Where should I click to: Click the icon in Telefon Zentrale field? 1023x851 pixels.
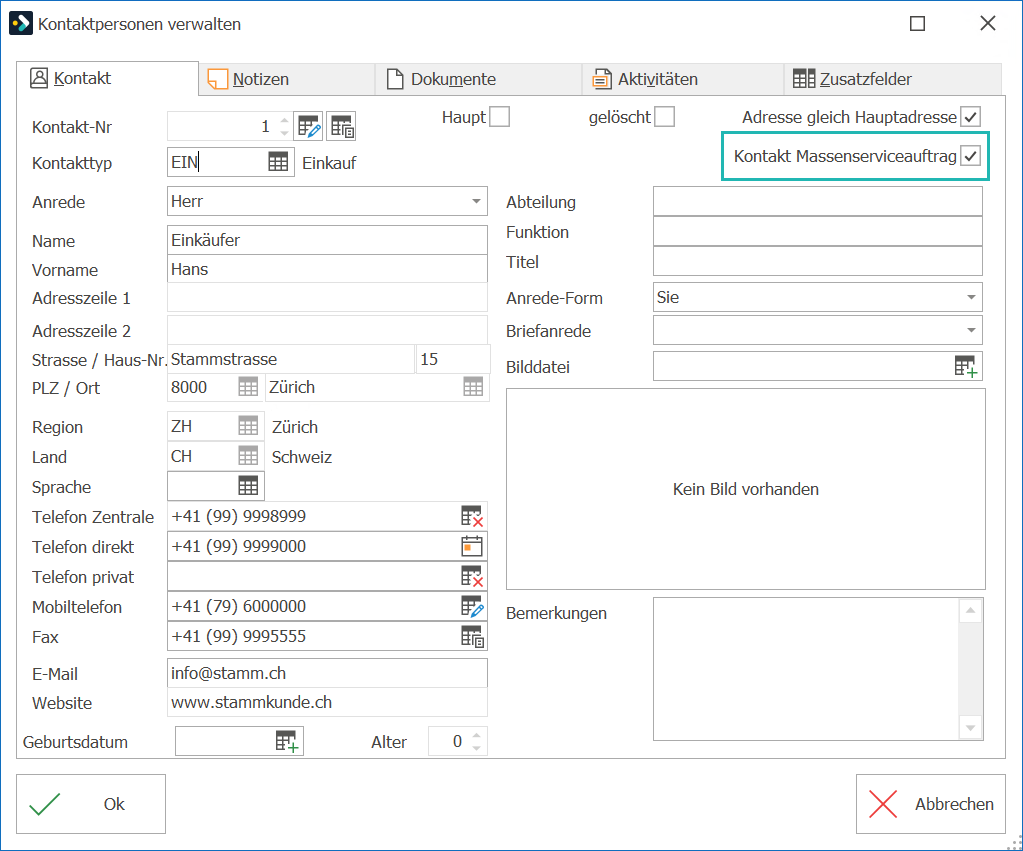(x=472, y=516)
